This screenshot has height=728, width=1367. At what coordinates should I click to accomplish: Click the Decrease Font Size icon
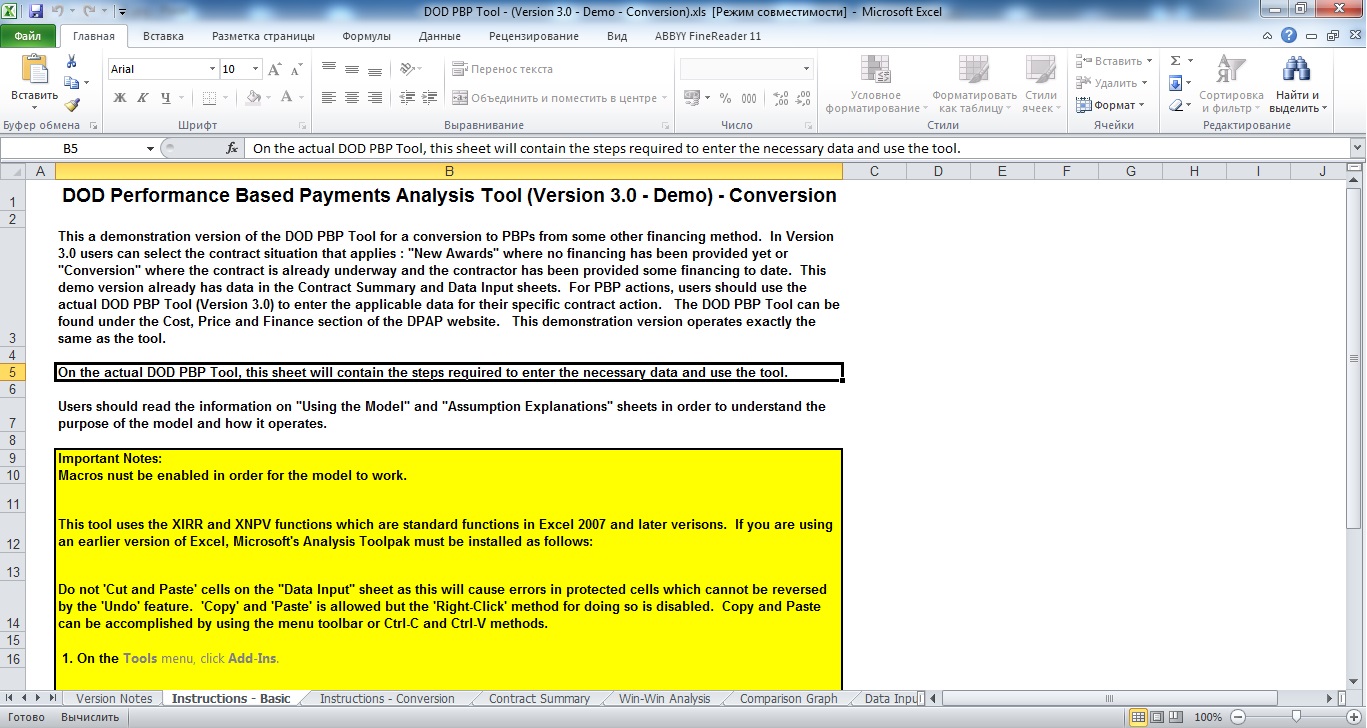click(295, 69)
